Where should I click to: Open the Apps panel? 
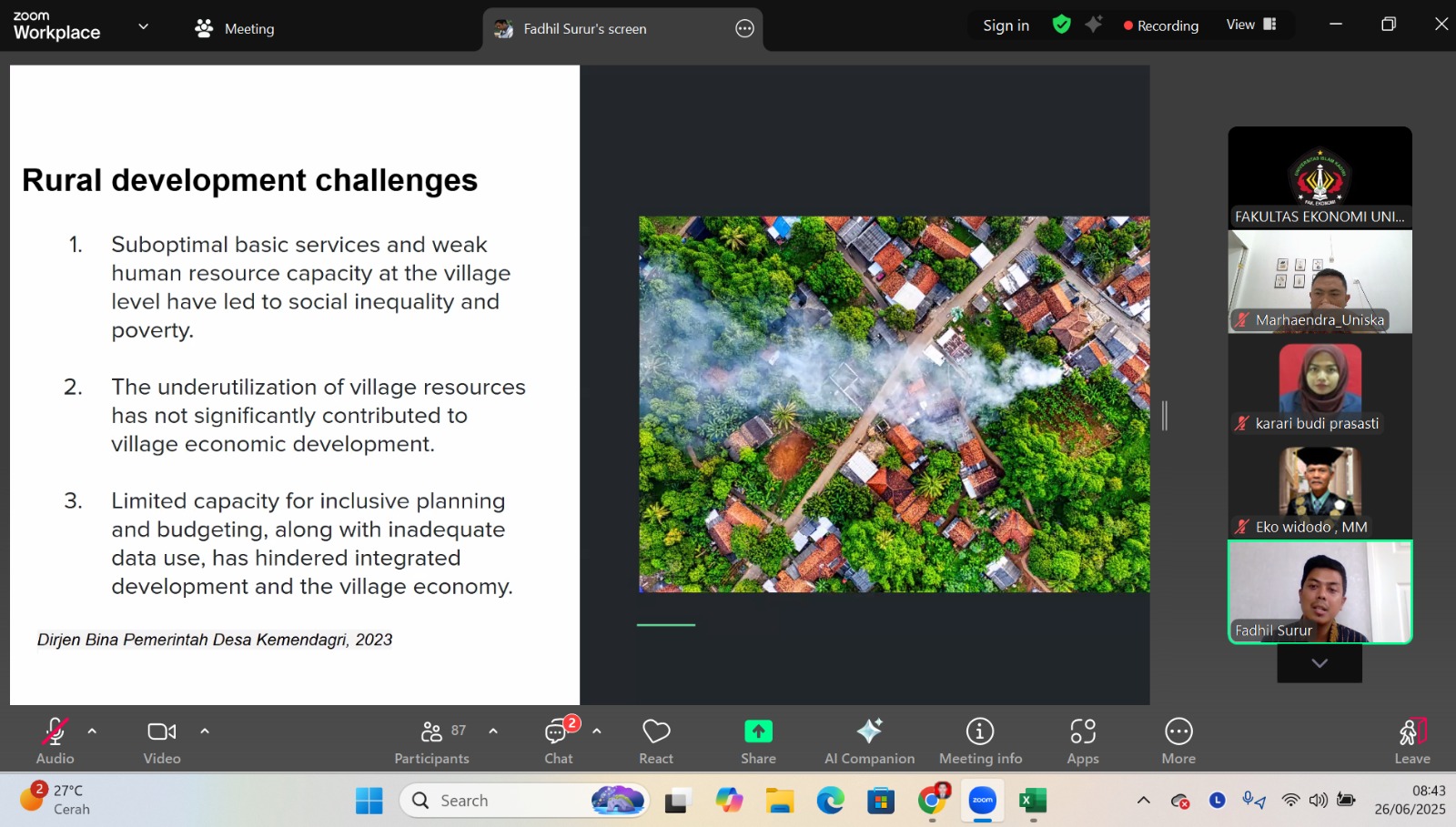(x=1082, y=741)
